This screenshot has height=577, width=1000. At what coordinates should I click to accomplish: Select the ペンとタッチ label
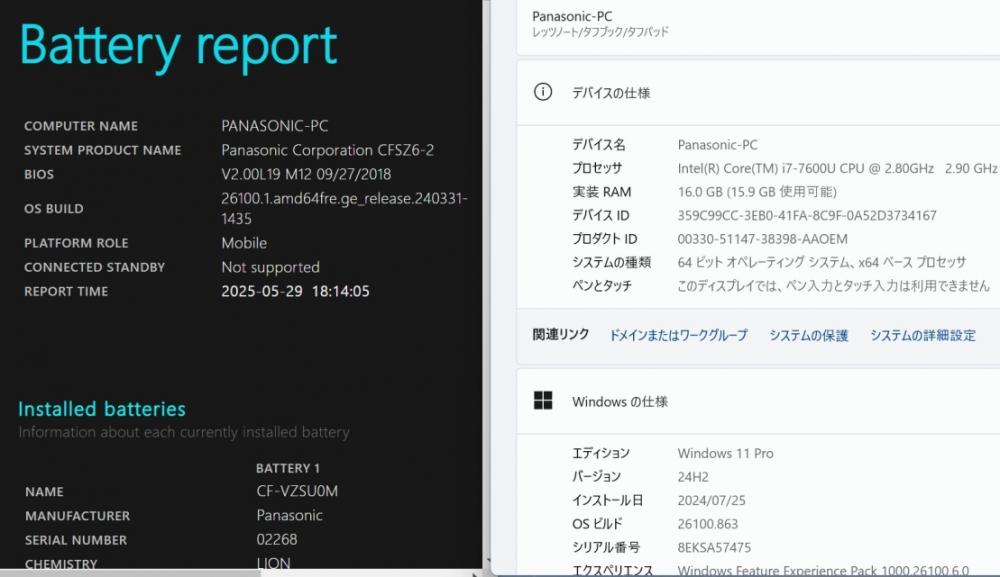coord(601,286)
